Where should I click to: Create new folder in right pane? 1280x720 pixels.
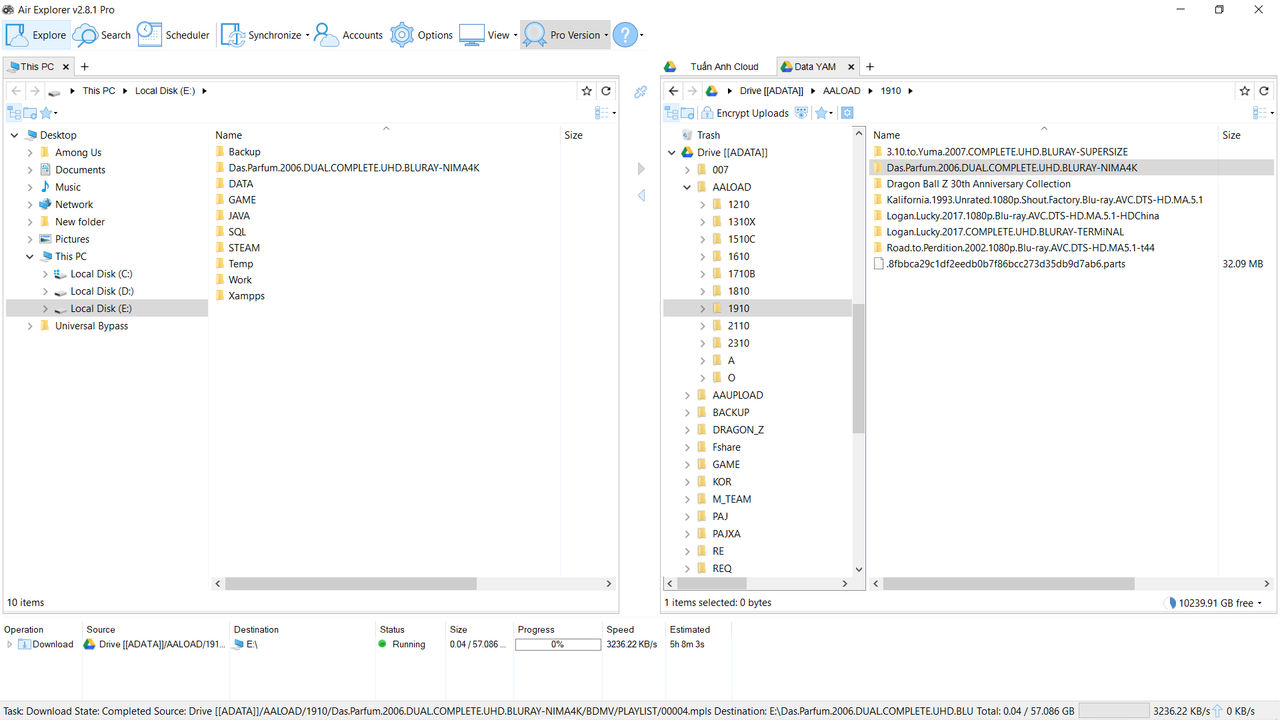688,113
